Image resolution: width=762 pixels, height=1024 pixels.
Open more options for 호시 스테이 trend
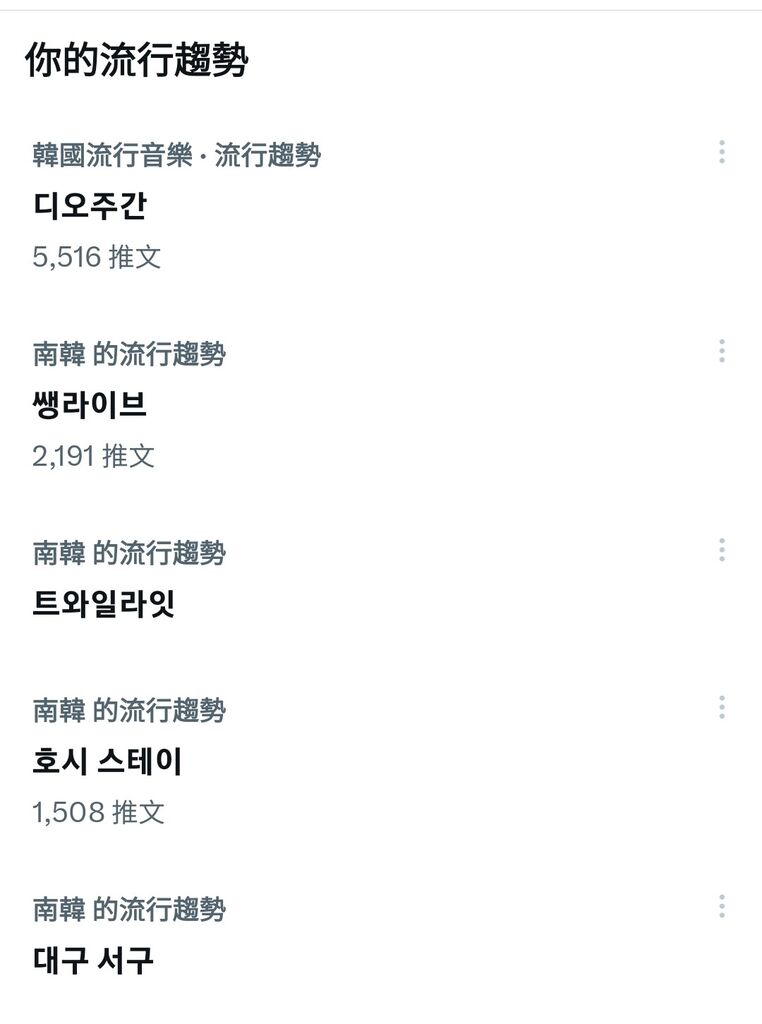[722, 707]
